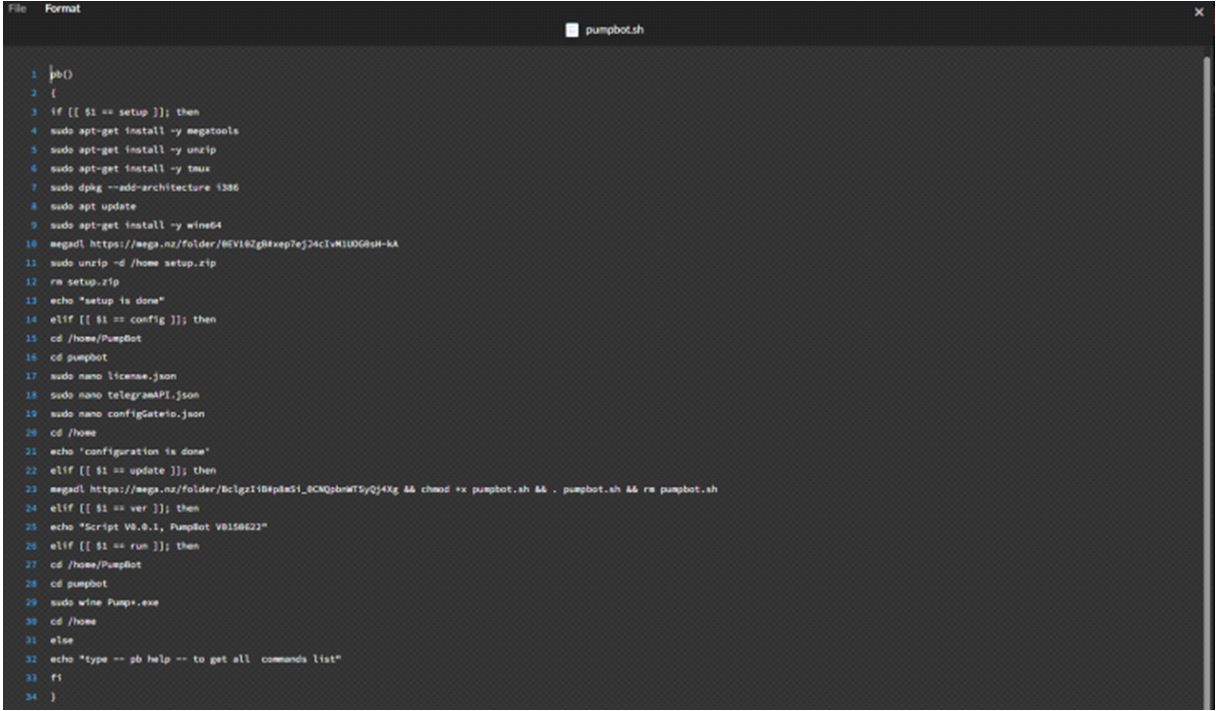
Task: Click the 'sudo dpkg --add-architecture i386' line
Action: pyautogui.click(x=144, y=187)
